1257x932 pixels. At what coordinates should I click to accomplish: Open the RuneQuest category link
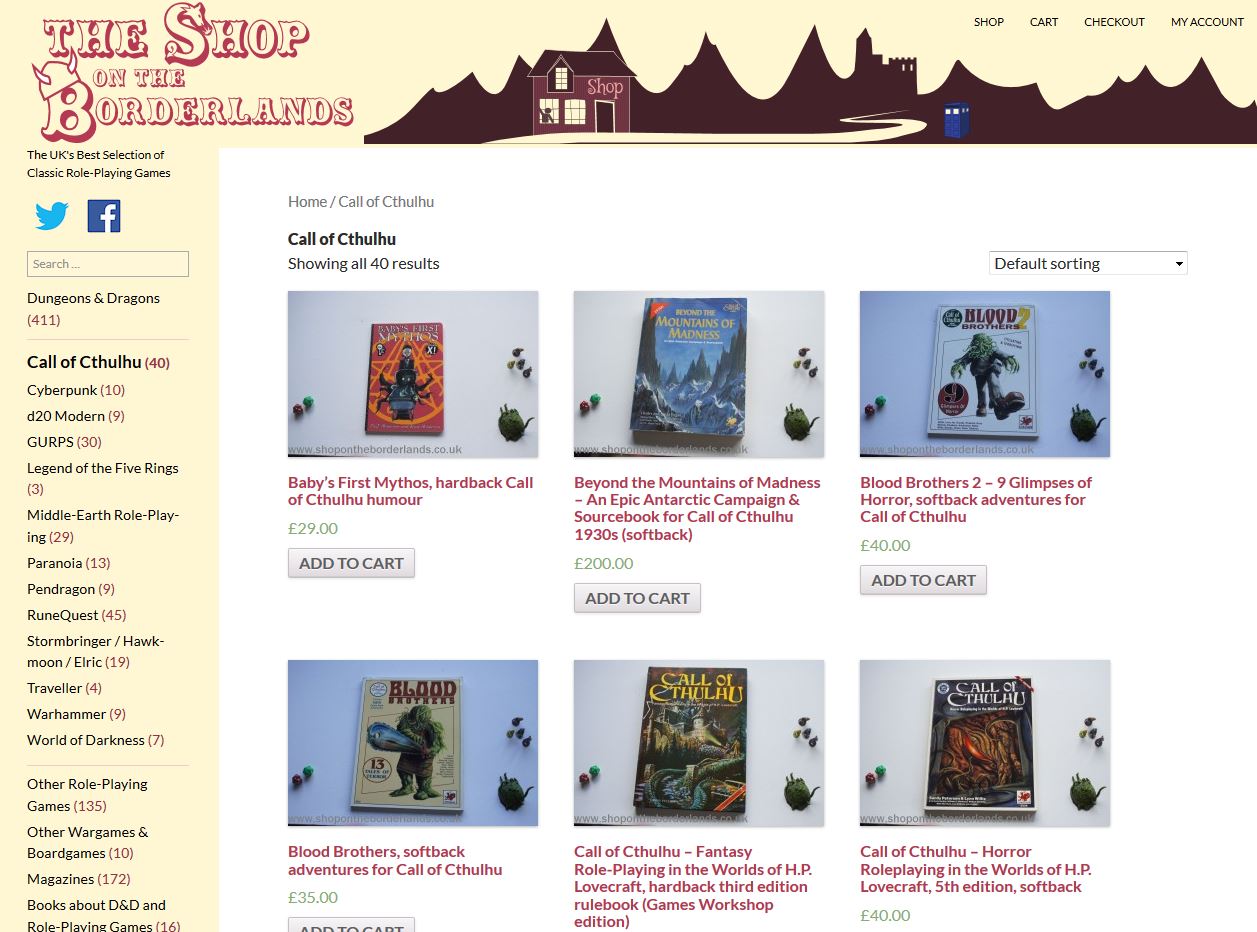(x=63, y=615)
